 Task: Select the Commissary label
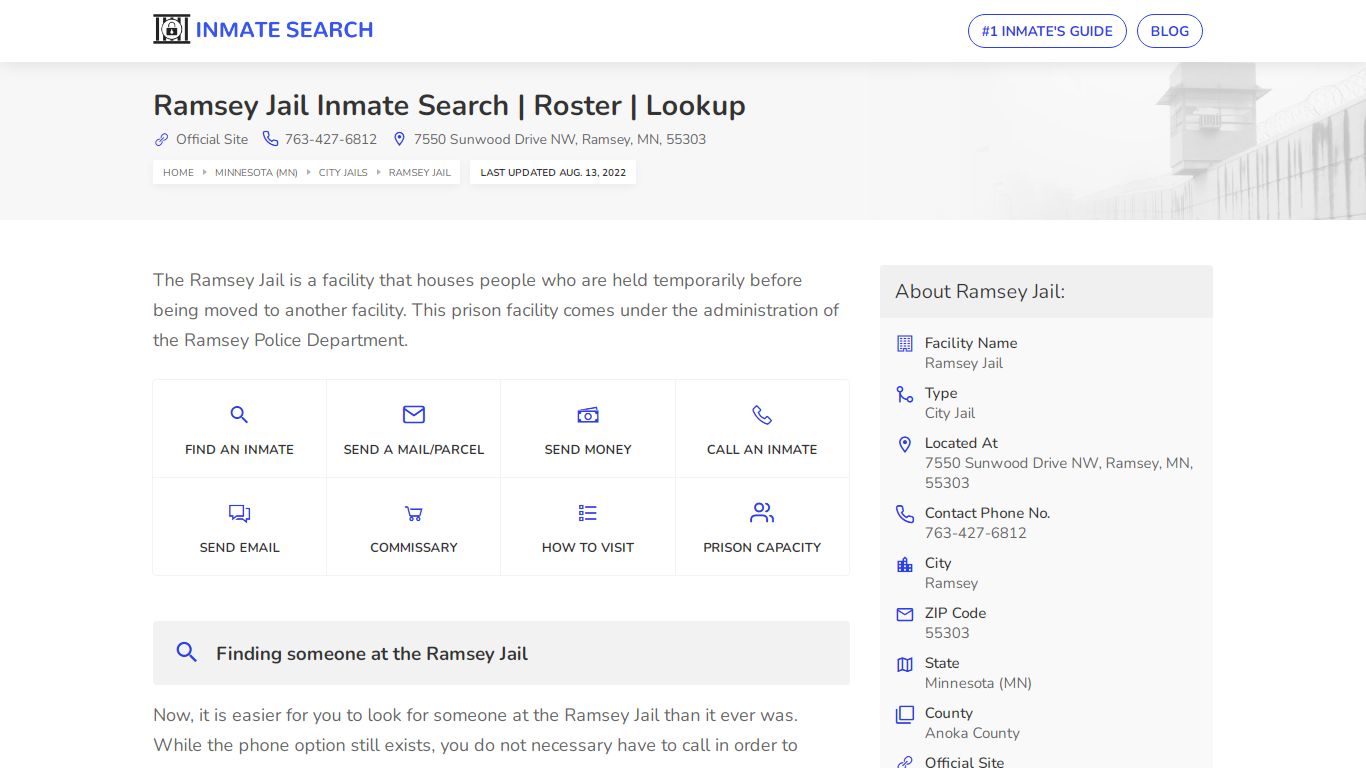[x=414, y=547]
